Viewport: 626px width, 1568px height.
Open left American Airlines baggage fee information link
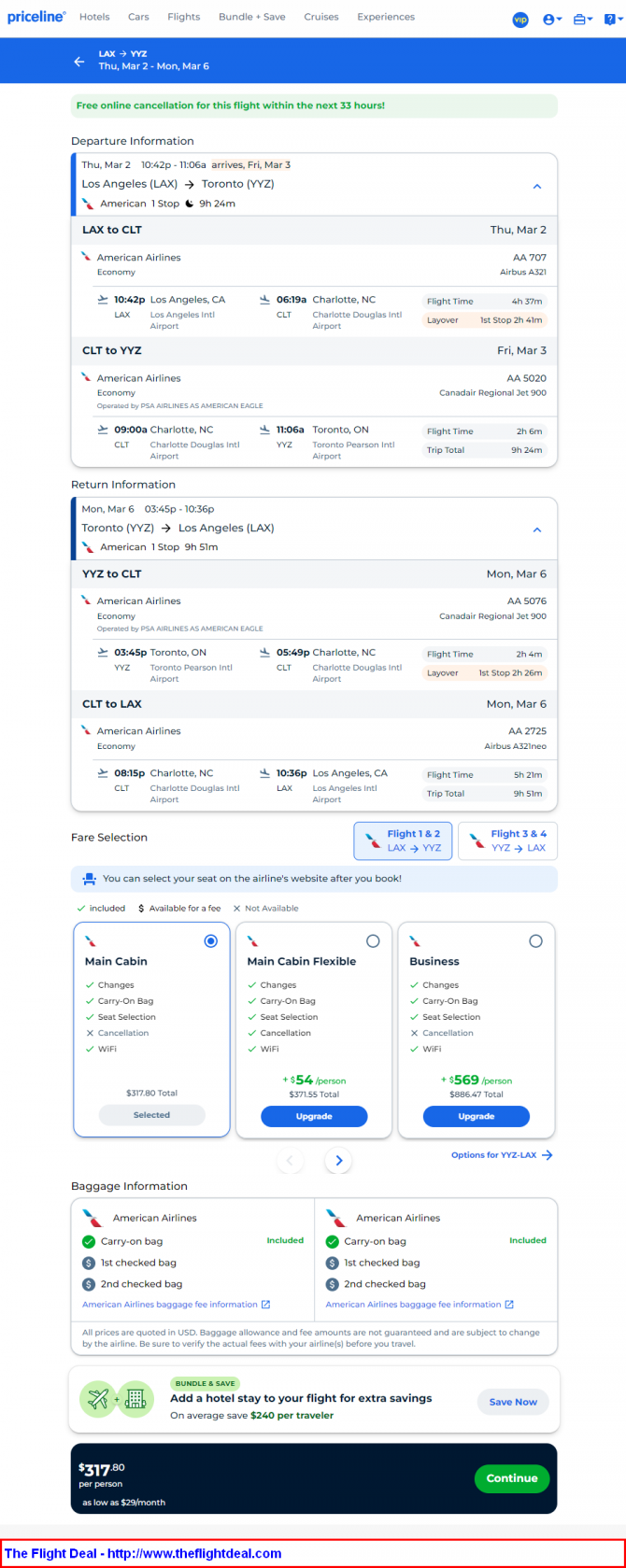[169, 1305]
